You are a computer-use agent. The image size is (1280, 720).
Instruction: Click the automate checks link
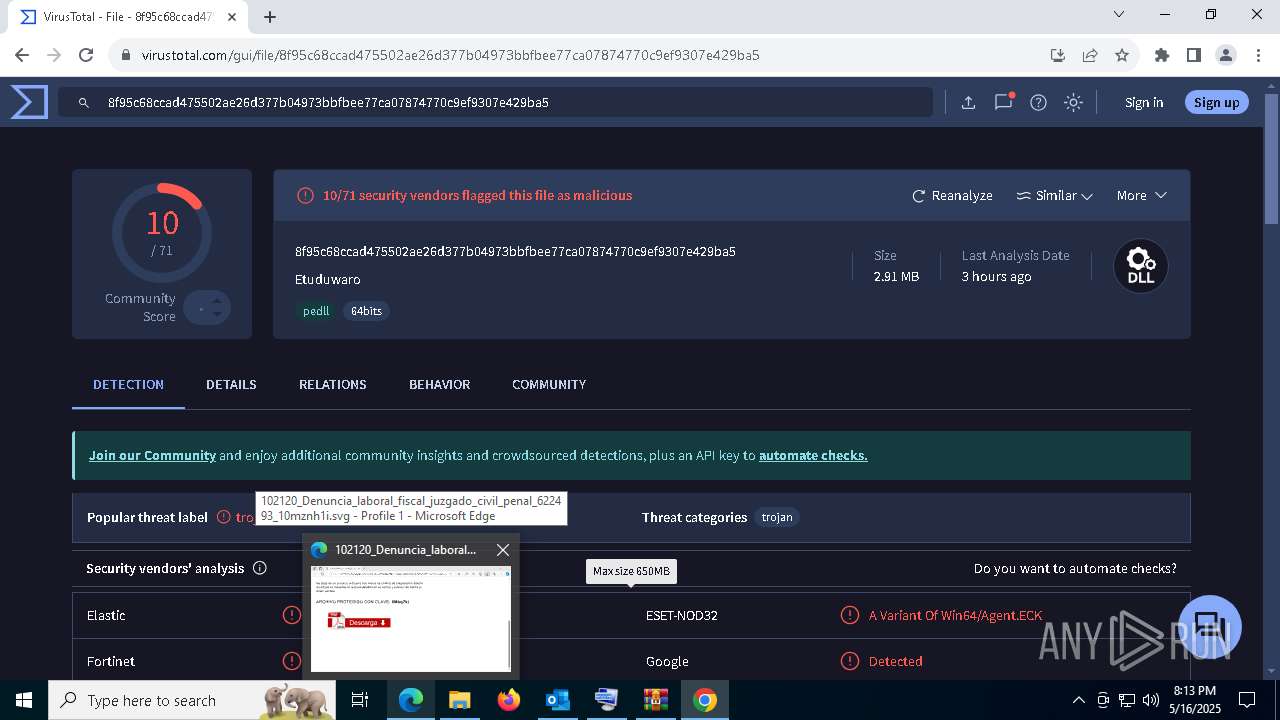click(813, 455)
